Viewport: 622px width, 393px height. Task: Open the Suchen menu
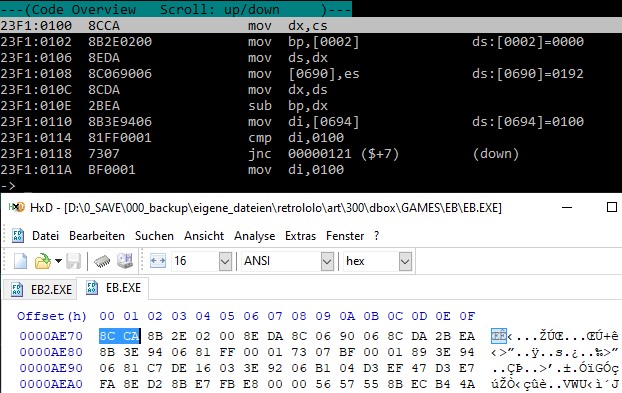(x=154, y=236)
